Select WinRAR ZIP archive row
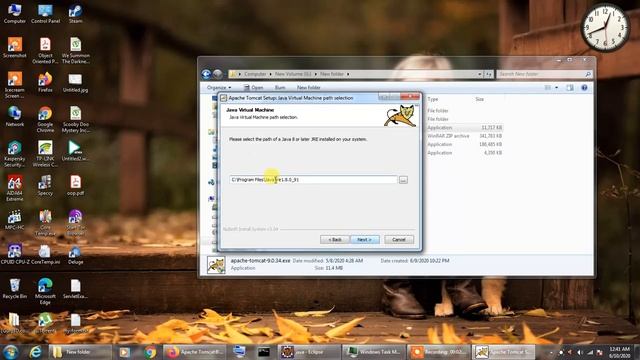 point(464,136)
